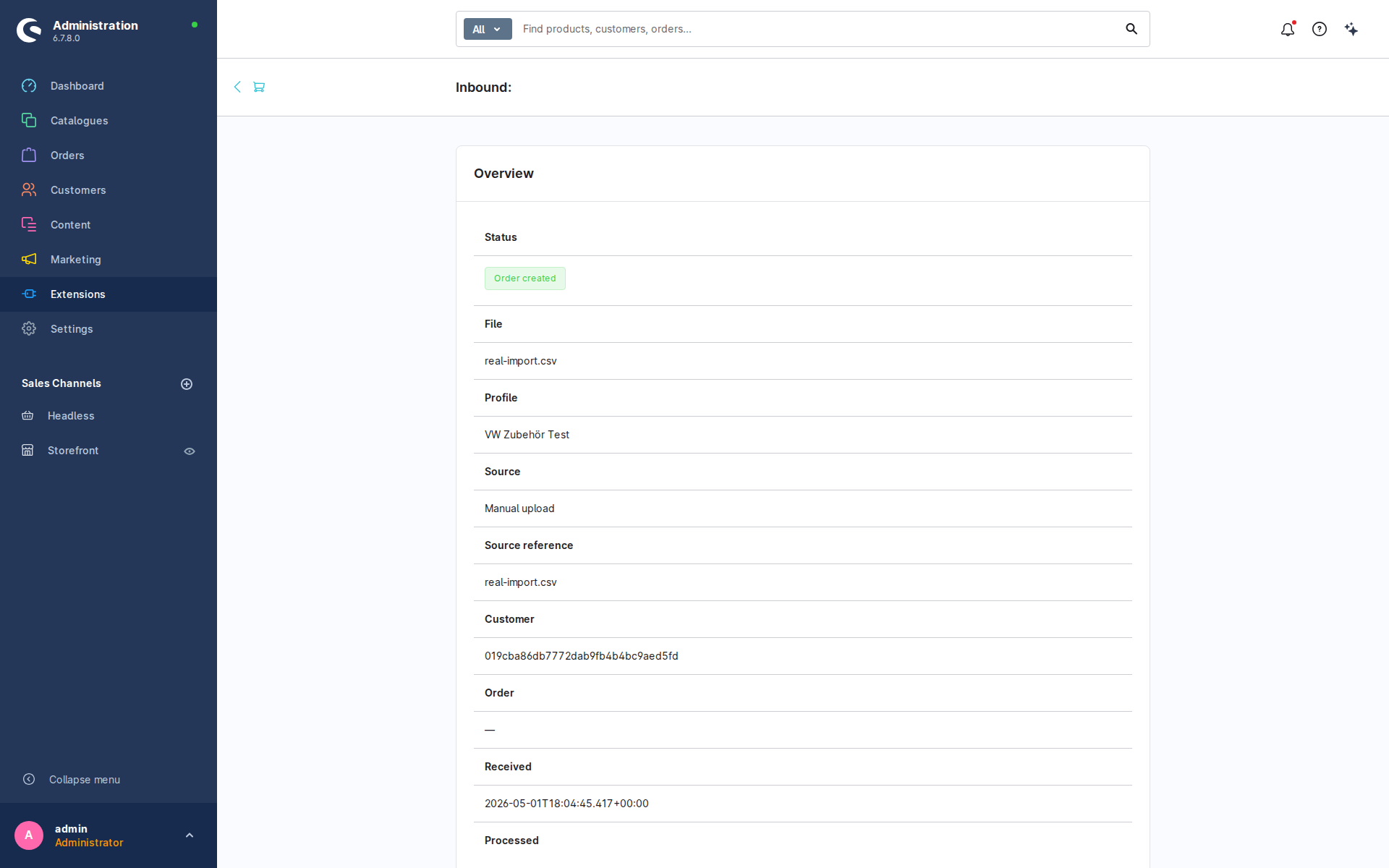Screen dimensions: 1389x868
Task: Click the Settings gear icon
Action: pos(29,329)
